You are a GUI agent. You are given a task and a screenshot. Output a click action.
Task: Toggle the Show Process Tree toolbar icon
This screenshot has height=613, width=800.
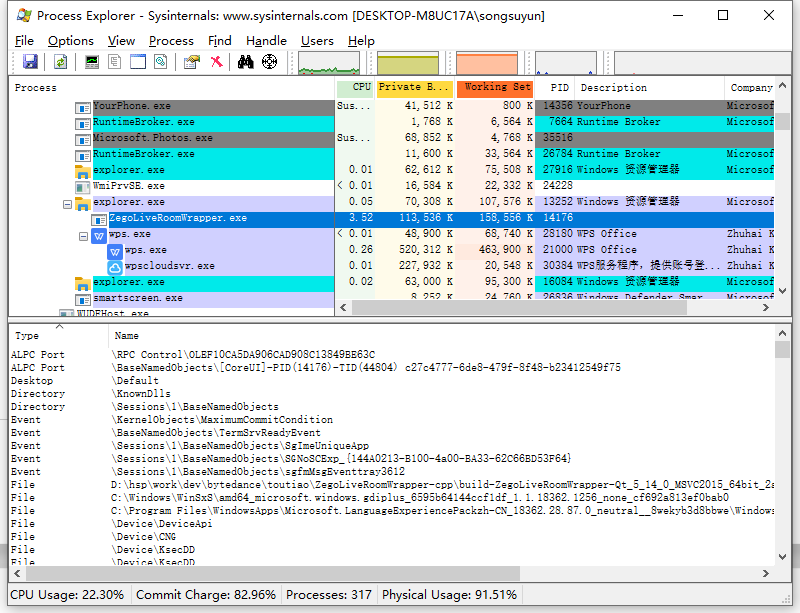(115, 62)
